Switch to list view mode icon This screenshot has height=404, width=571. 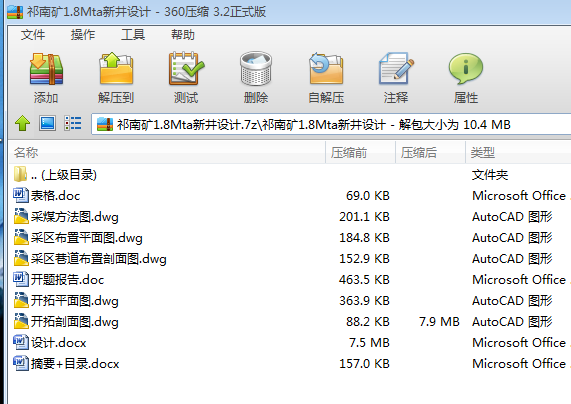[72, 123]
